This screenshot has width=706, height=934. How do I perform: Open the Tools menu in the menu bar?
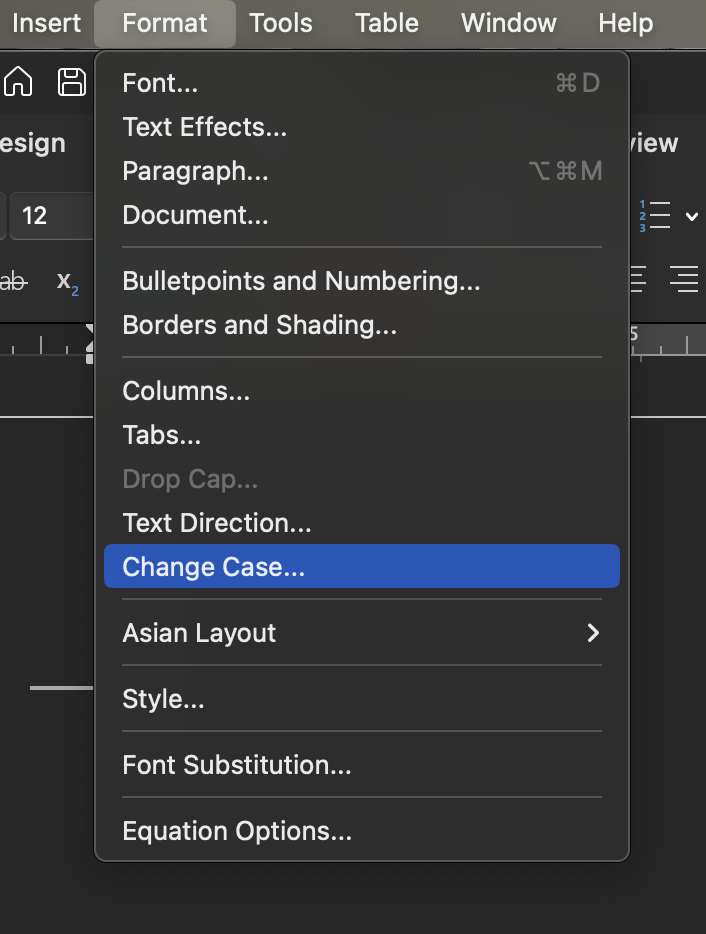tap(281, 22)
